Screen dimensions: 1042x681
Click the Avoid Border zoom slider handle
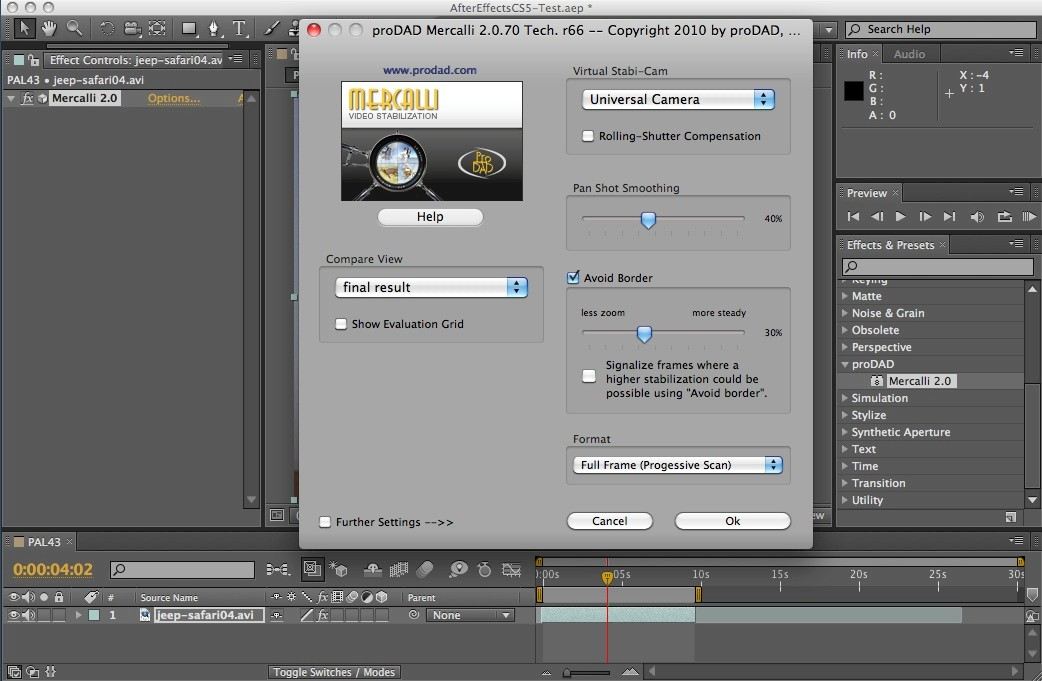[x=644, y=334]
